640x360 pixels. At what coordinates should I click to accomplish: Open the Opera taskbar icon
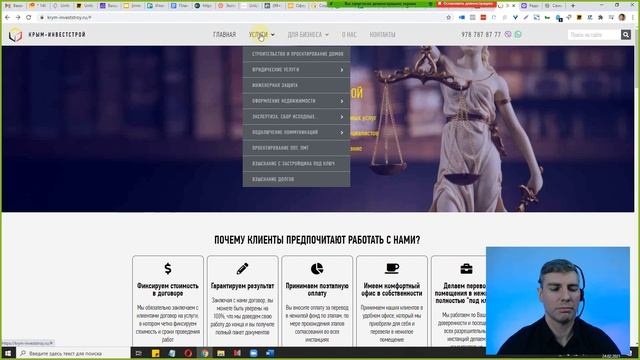click(x=188, y=353)
